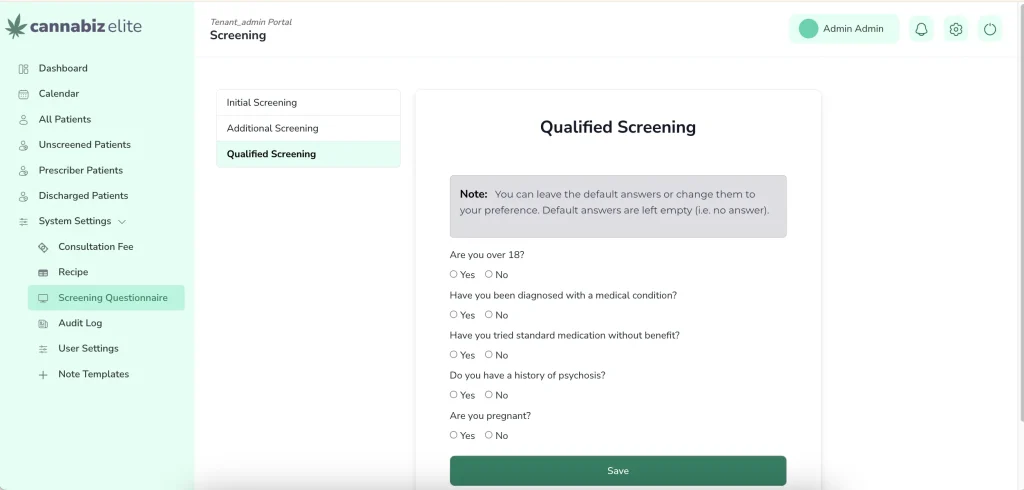Select Yes for diagnosed medical condition
The image size is (1024, 490).
click(x=453, y=314)
